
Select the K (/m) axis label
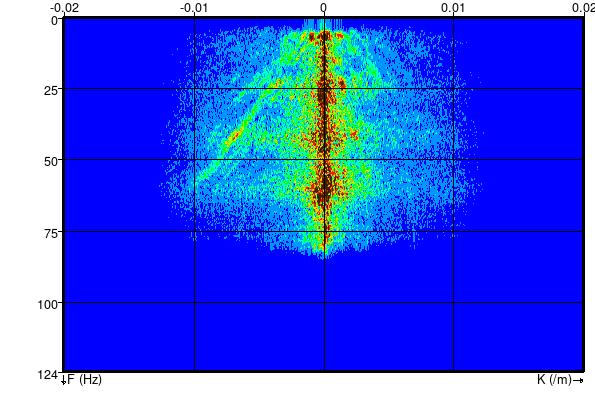[554, 379]
